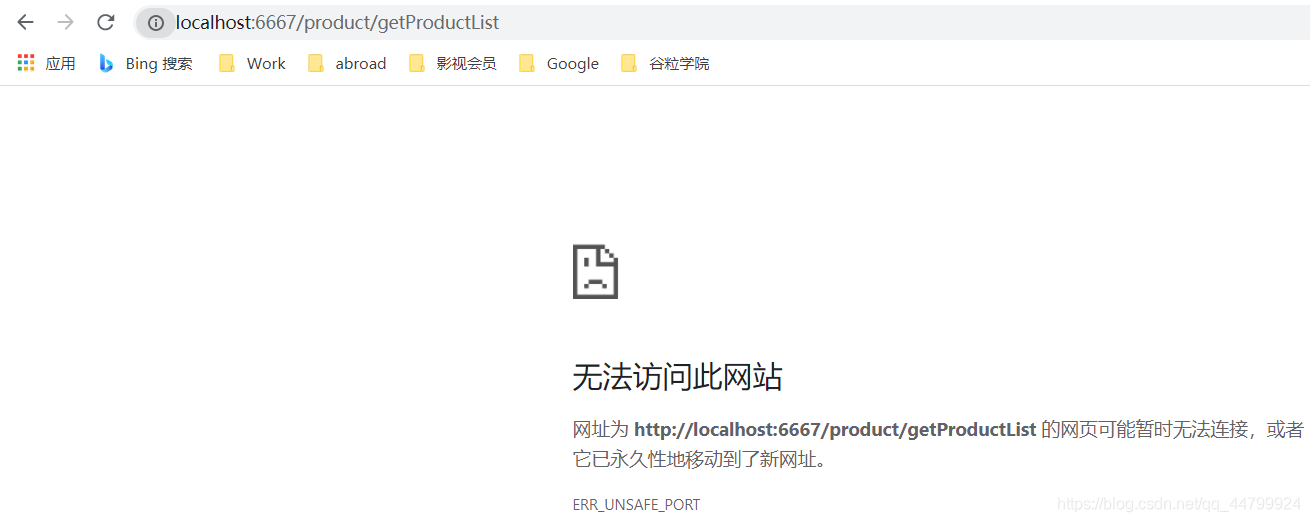1310x522 pixels.
Task: Click the 无法访问此网站 heading
Action: point(677,377)
